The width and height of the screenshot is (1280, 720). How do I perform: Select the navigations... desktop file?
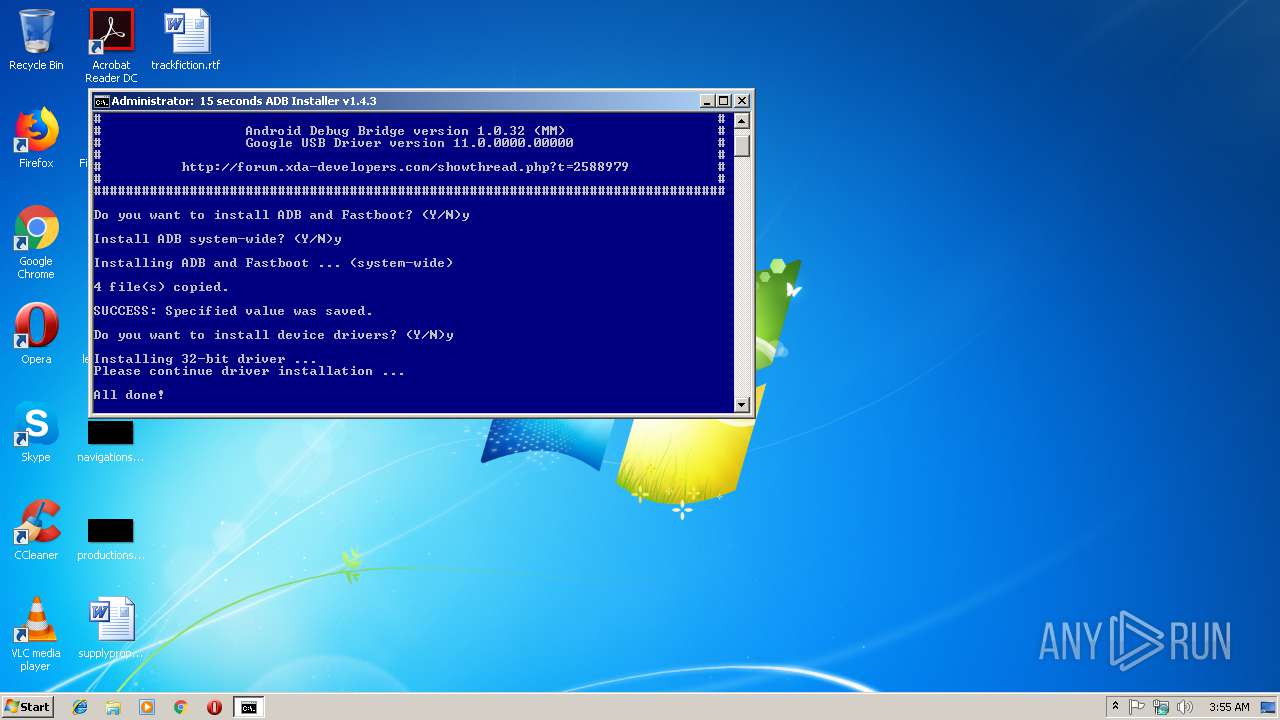pos(110,441)
